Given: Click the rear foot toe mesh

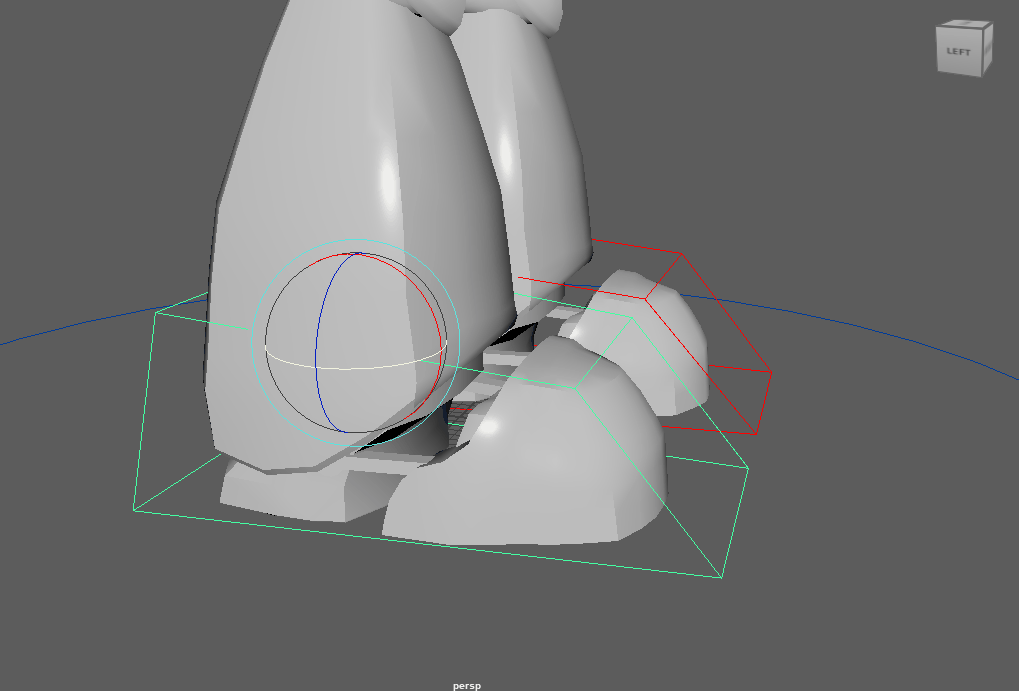Looking at the screenshot, I should point(660,340).
